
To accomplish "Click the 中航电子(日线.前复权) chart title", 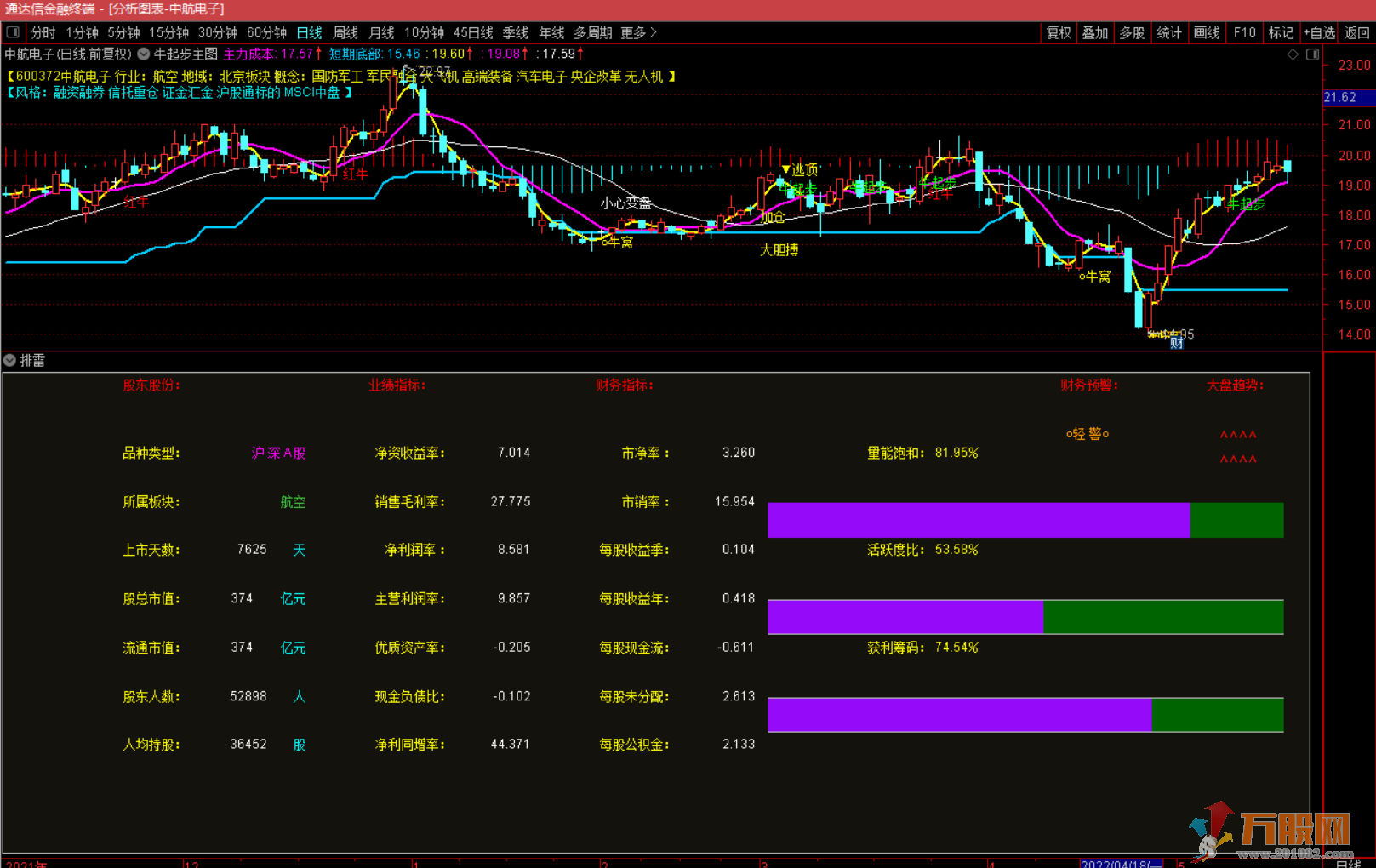I will click(x=68, y=54).
